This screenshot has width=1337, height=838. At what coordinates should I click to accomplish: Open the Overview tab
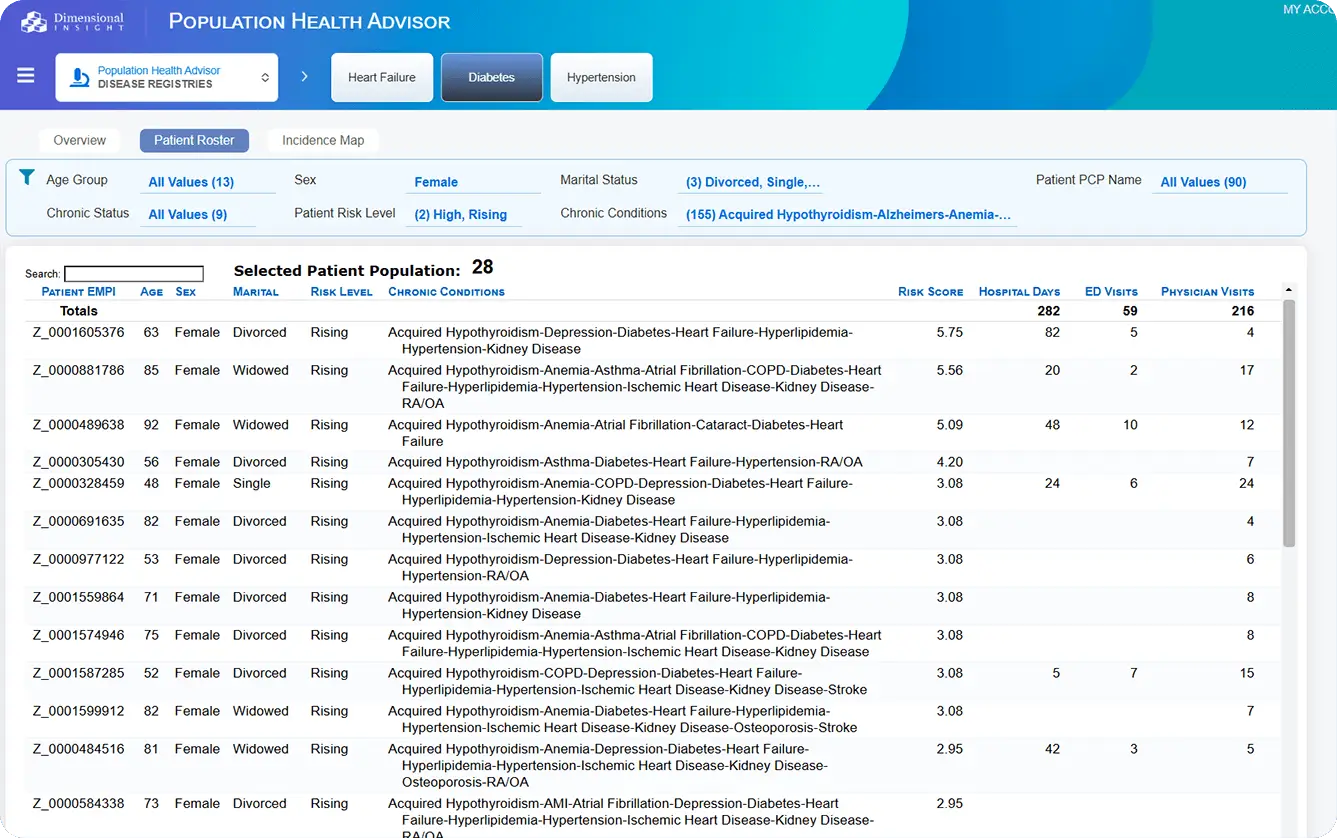tap(80, 141)
